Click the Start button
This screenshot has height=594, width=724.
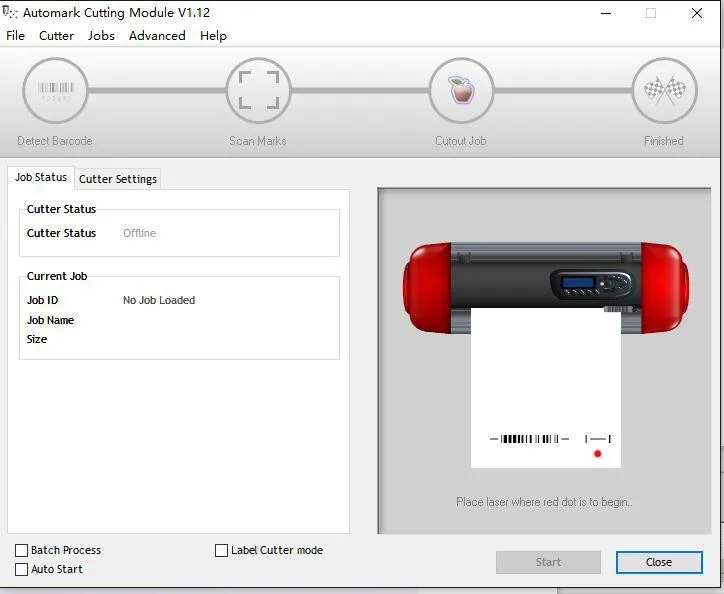[548, 562]
